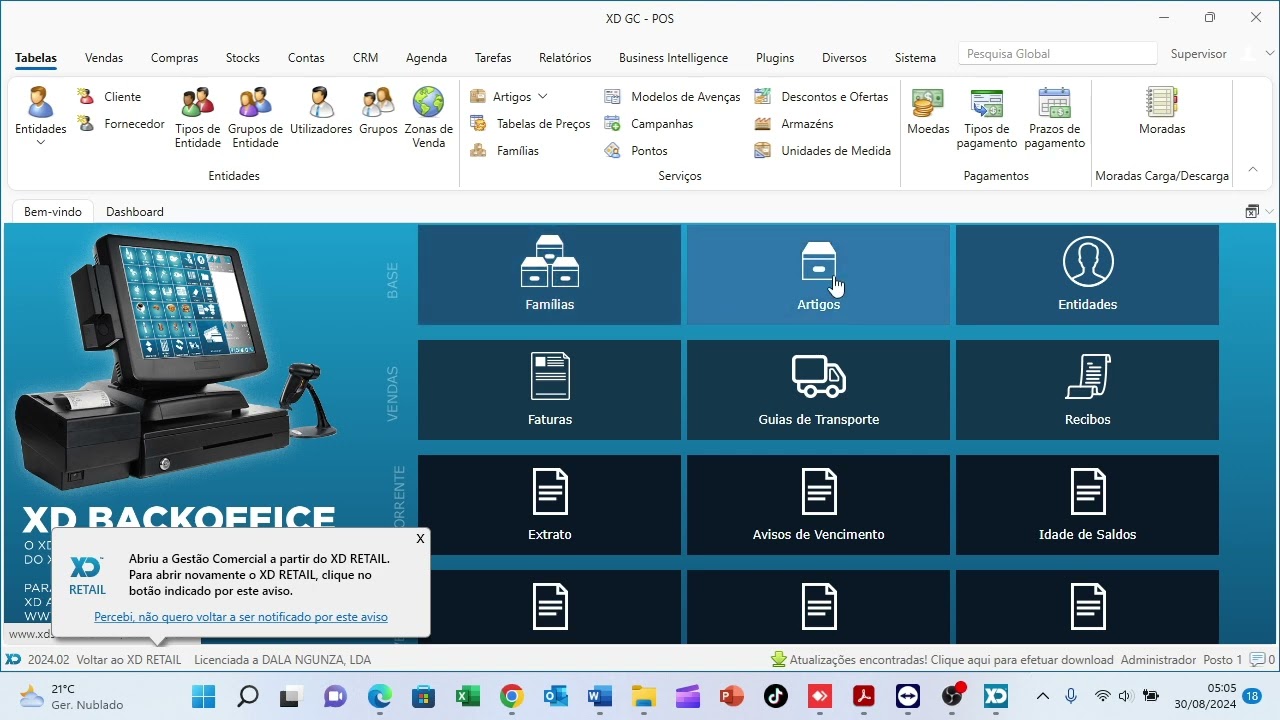Open messages counter in status bar
Screen dimensions: 1280x720
1262,660
